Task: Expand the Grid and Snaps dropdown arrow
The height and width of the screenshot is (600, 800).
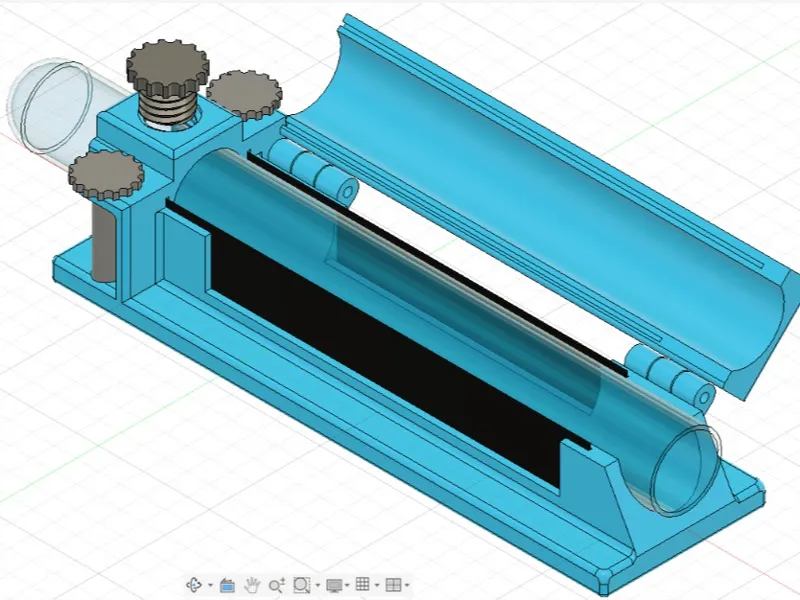Action: 377,585
